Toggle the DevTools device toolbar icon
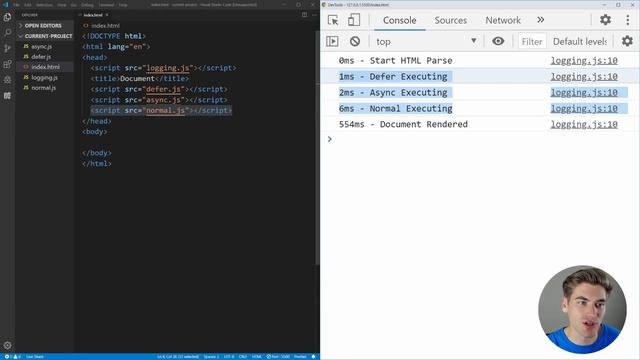 (353, 20)
